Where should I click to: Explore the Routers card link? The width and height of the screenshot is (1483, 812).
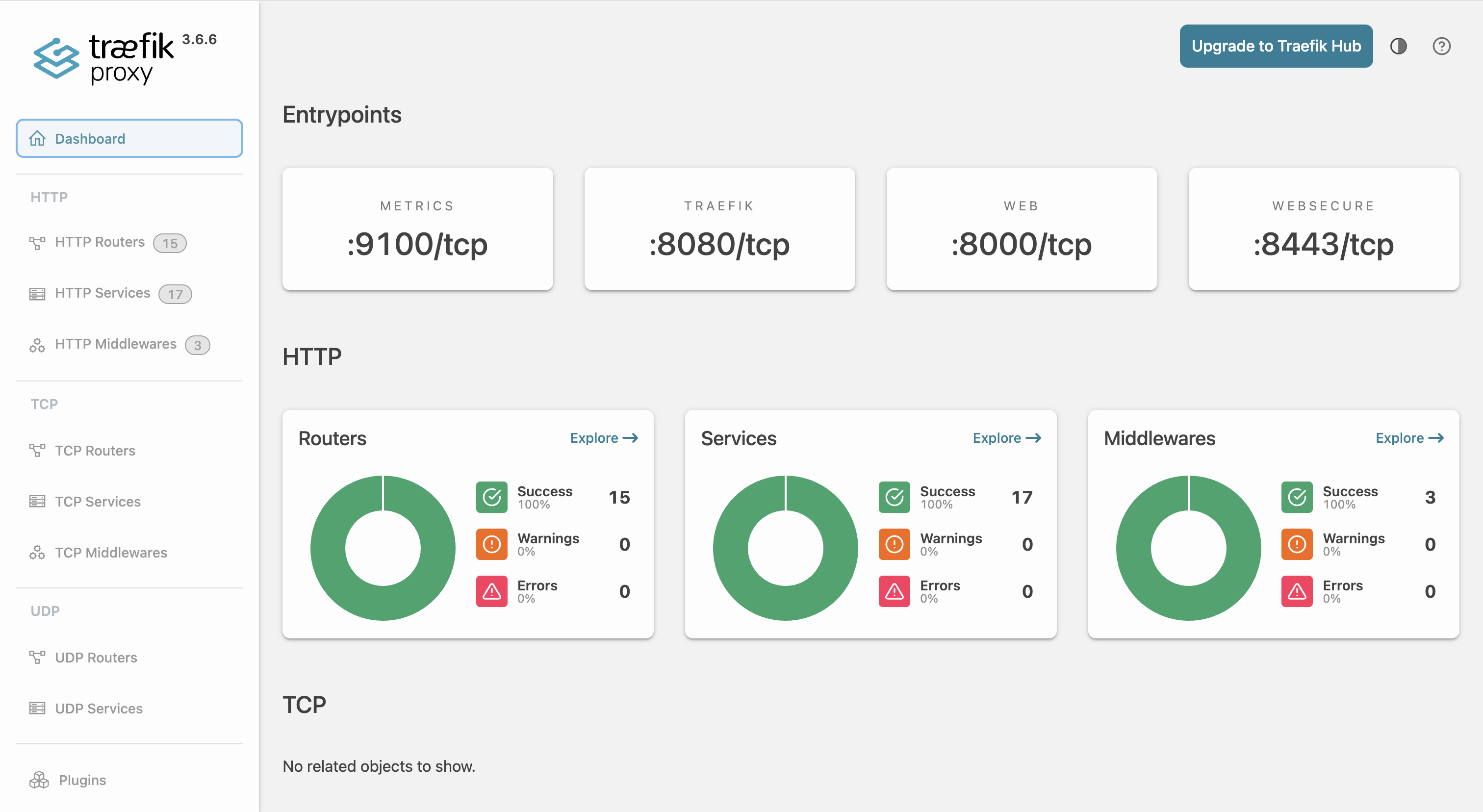[x=603, y=438]
